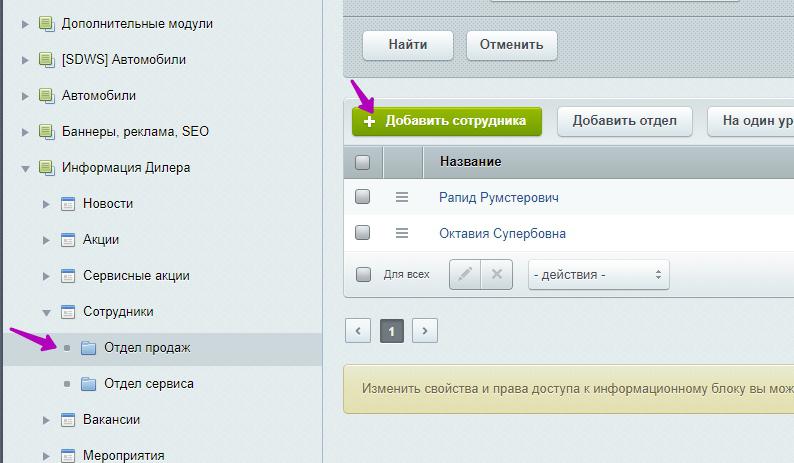Open the Рапид Румстерович link
This screenshot has width=794, height=463.
(499, 198)
